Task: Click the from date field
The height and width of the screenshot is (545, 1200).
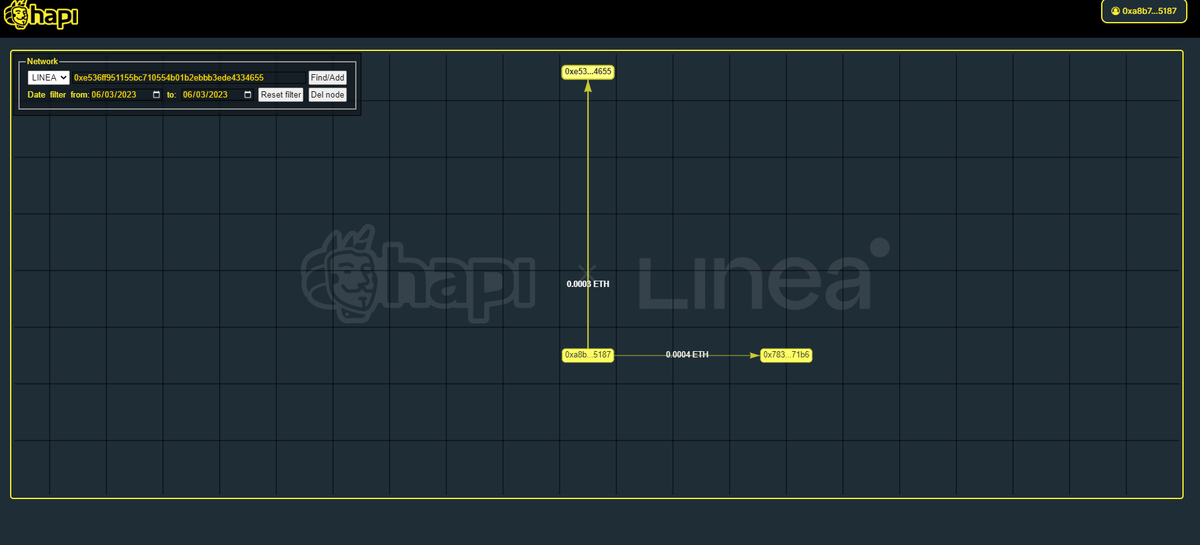Action: pyautogui.click(x=126, y=95)
